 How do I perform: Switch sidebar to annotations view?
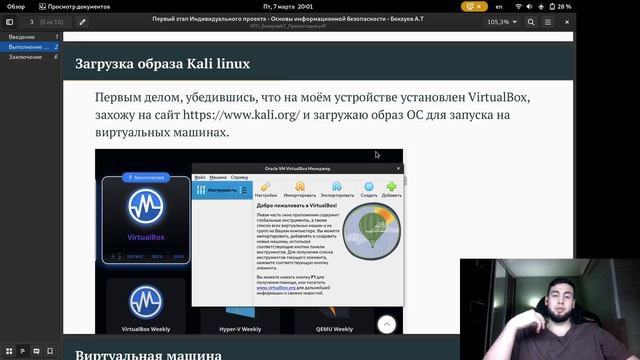pyautogui.click(x=36, y=351)
